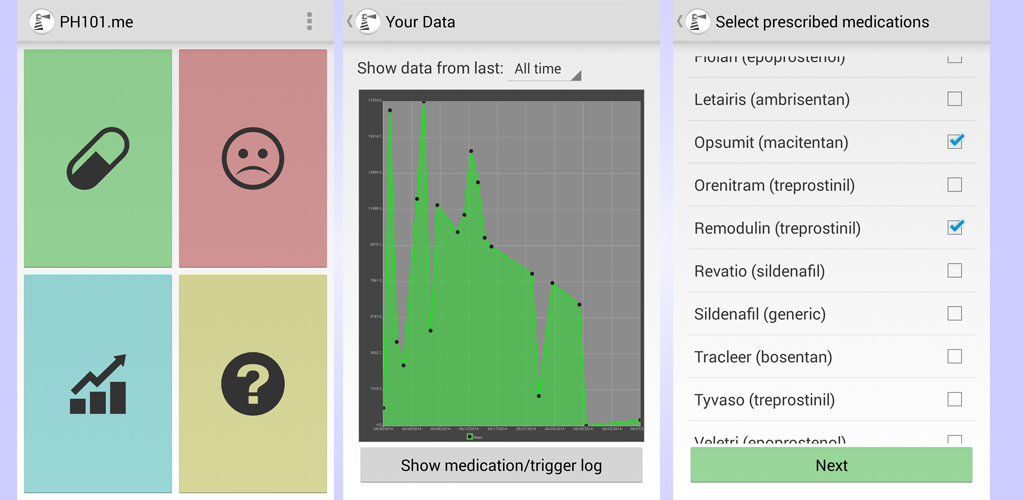Check the Tyvaso (treprostinil) checkbox
This screenshot has height=500, width=1024.
click(955, 399)
